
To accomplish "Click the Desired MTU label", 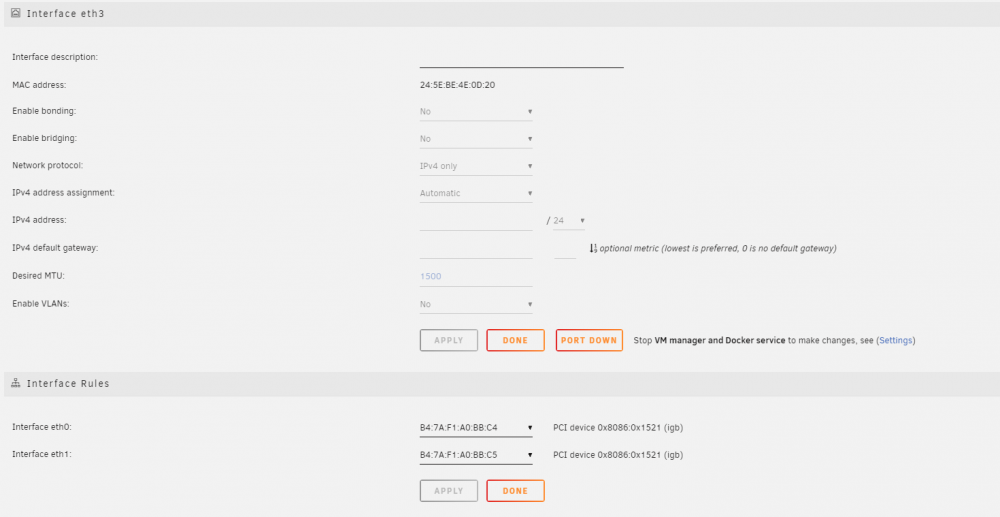I will [39, 276].
